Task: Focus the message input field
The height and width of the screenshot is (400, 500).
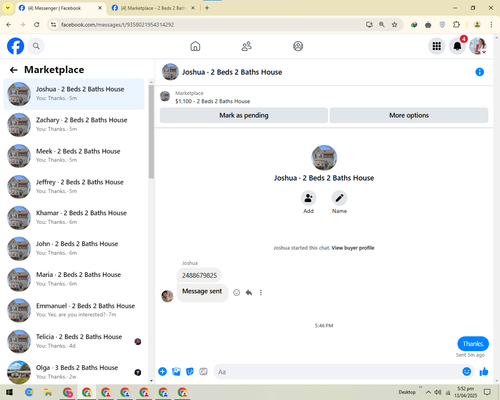Action: [337, 372]
